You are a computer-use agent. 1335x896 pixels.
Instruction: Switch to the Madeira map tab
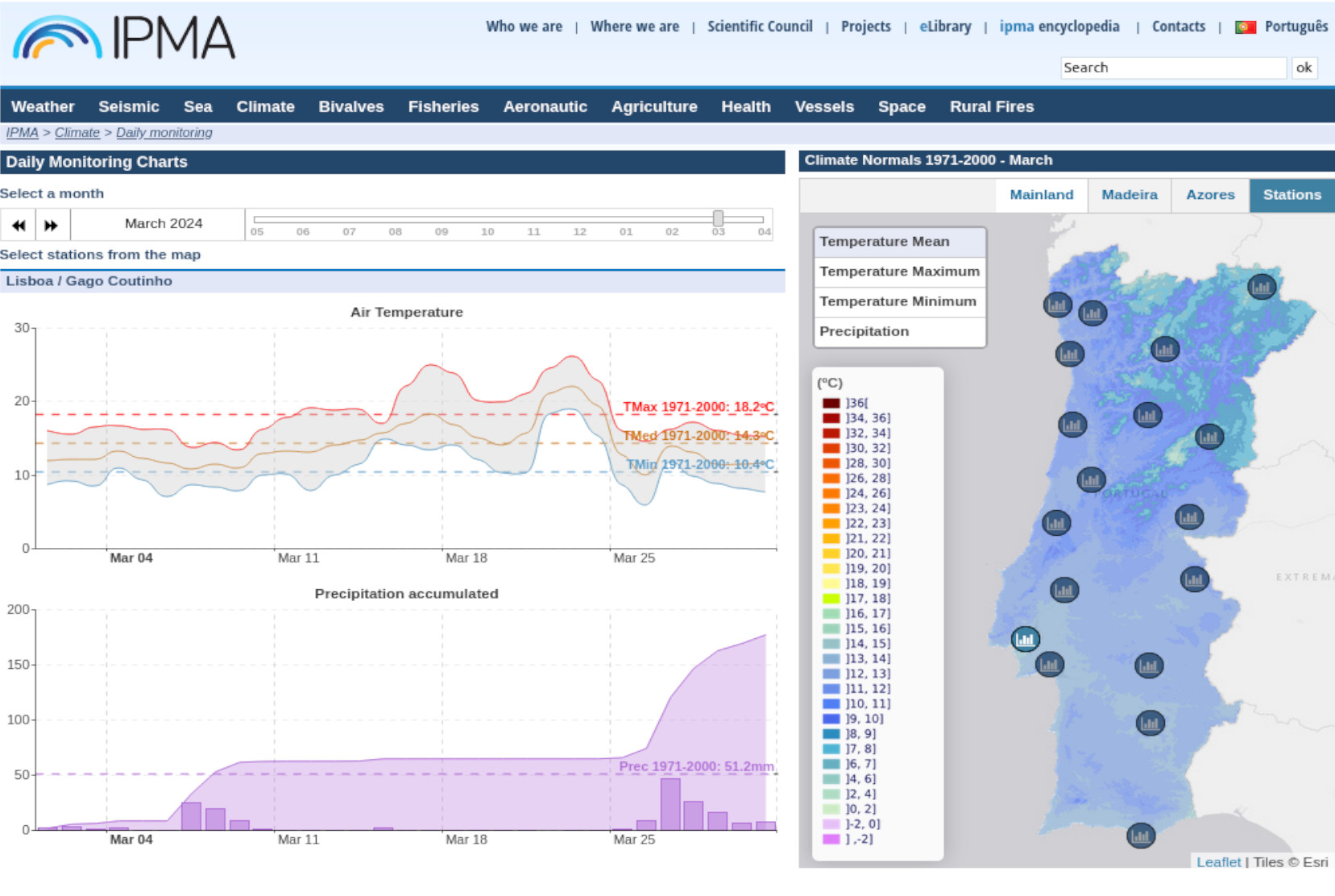(x=1130, y=195)
